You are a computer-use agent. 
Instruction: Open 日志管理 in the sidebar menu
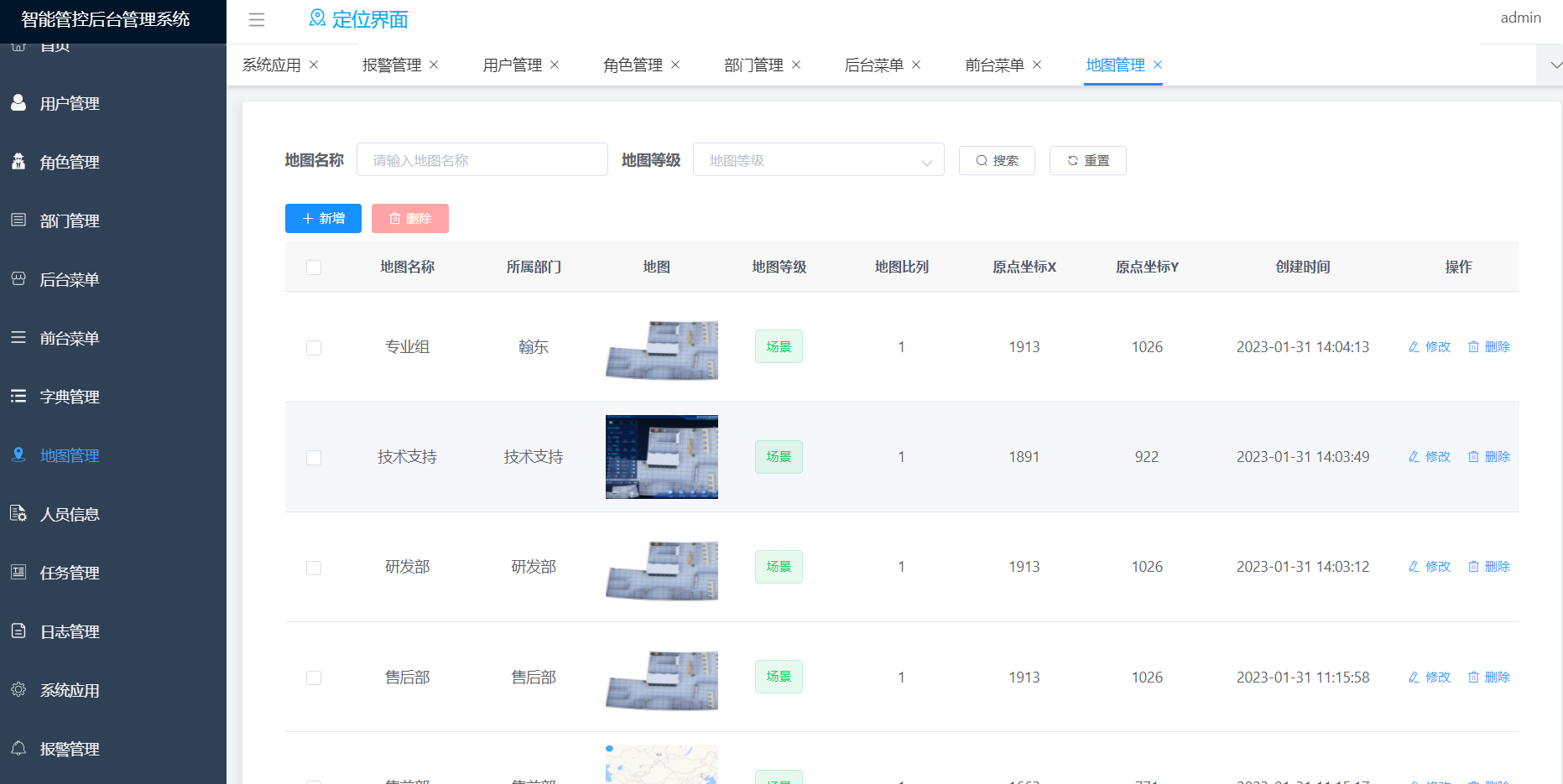(x=70, y=631)
